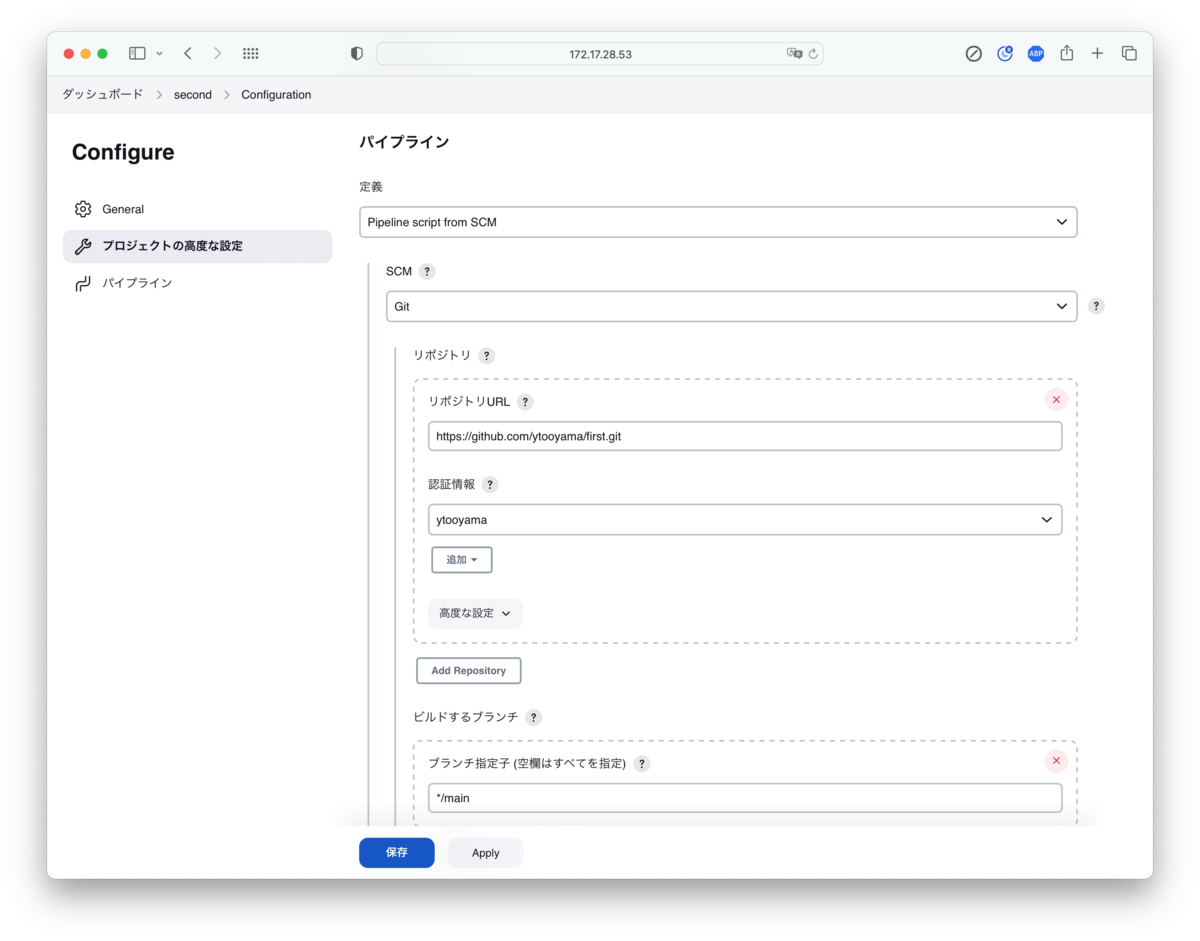Open help for ブランチ指定子

[x=642, y=764]
